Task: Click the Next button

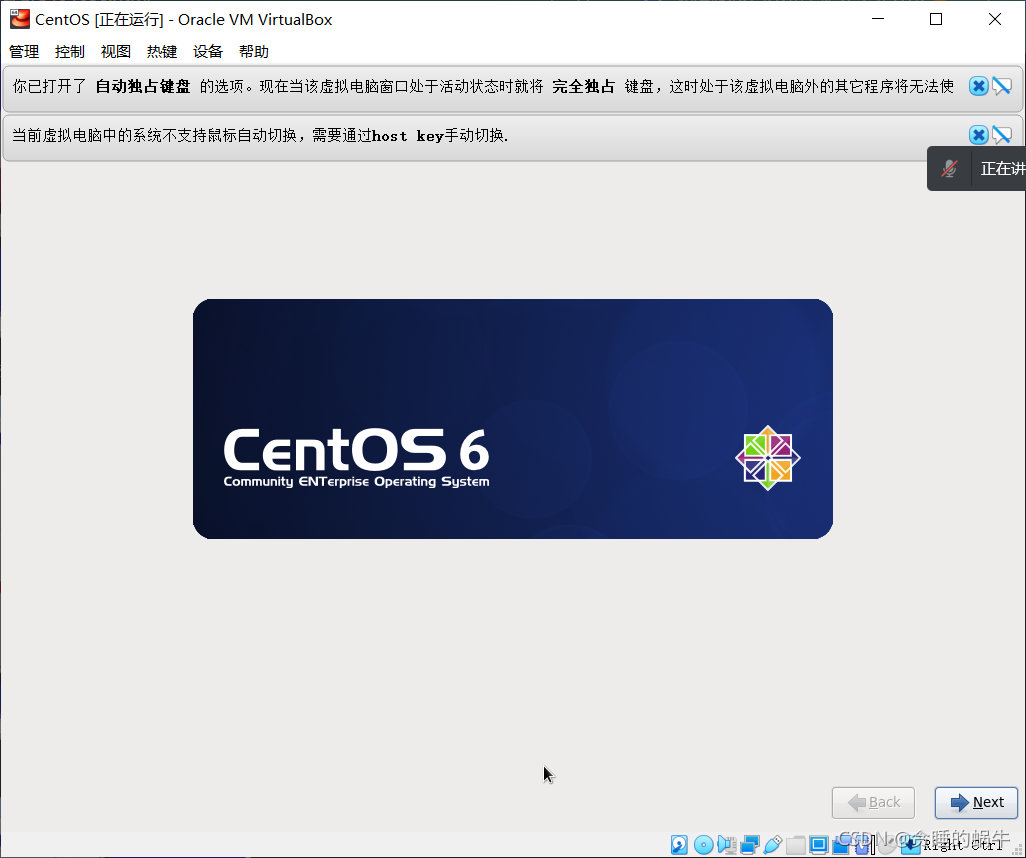Action: (x=976, y=802)
